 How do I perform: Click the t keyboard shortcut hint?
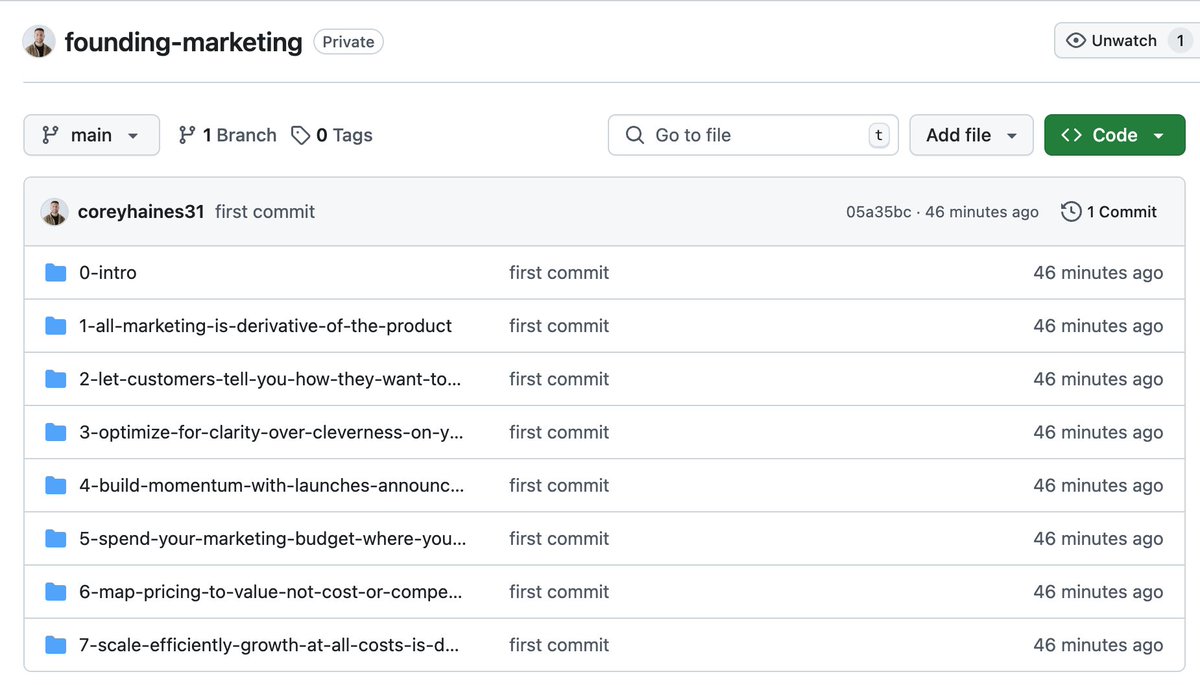[879, 135]
